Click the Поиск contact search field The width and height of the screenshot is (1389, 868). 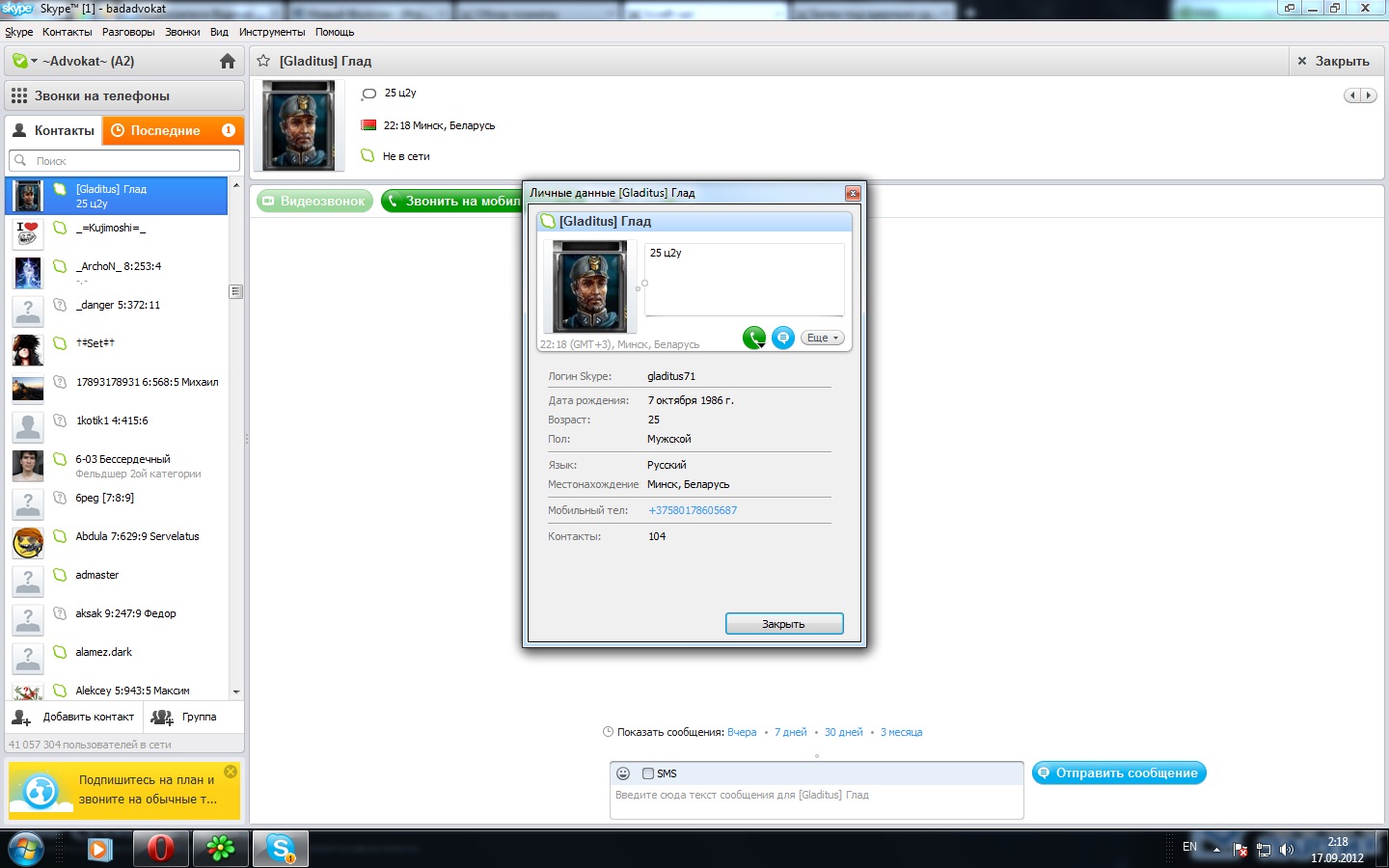click(x=124, y=161)
